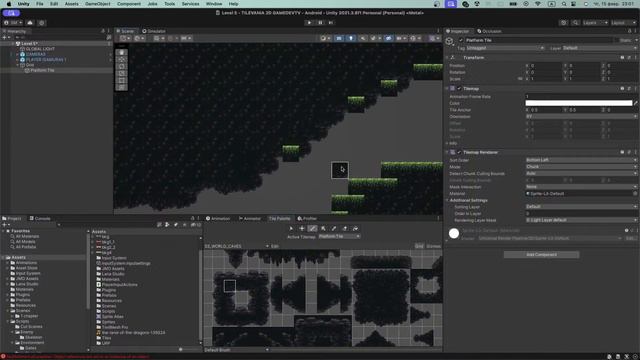This screenshot has width=640, height=360.
Task: Open the Window menu in menu bar
Action: point(214,4)
